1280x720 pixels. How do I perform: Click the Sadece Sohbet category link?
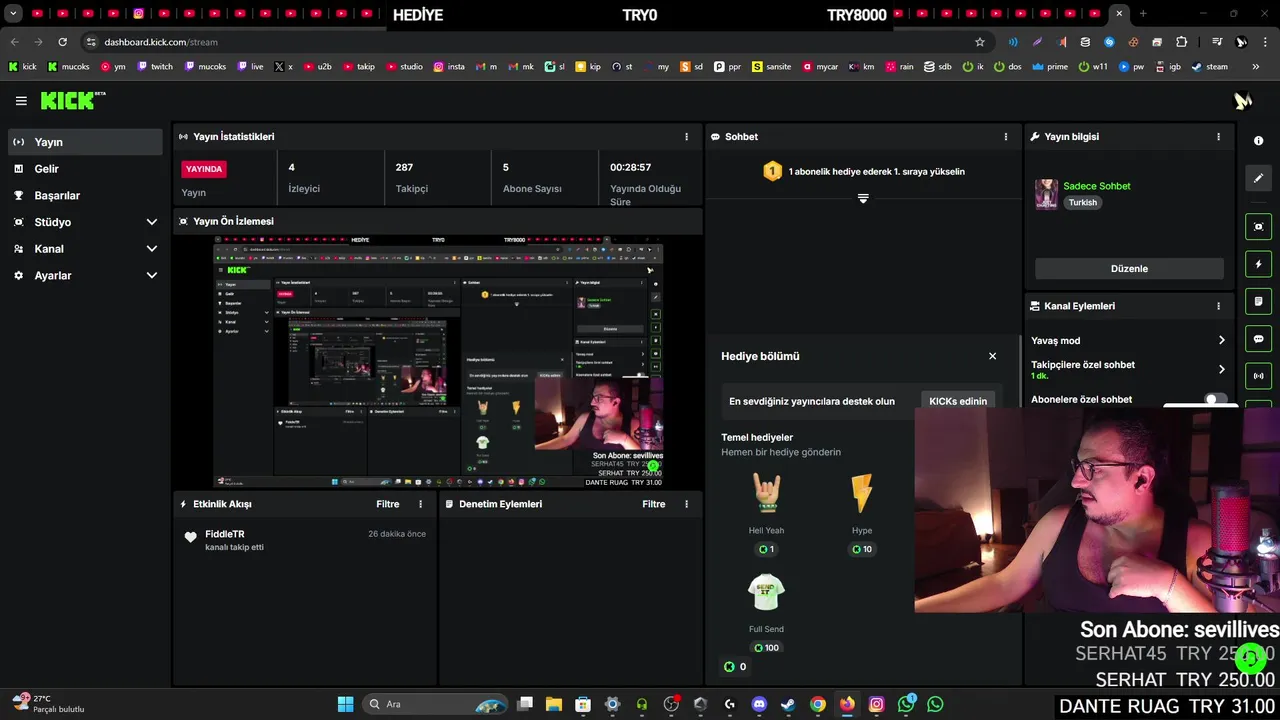pos(1097,186)
